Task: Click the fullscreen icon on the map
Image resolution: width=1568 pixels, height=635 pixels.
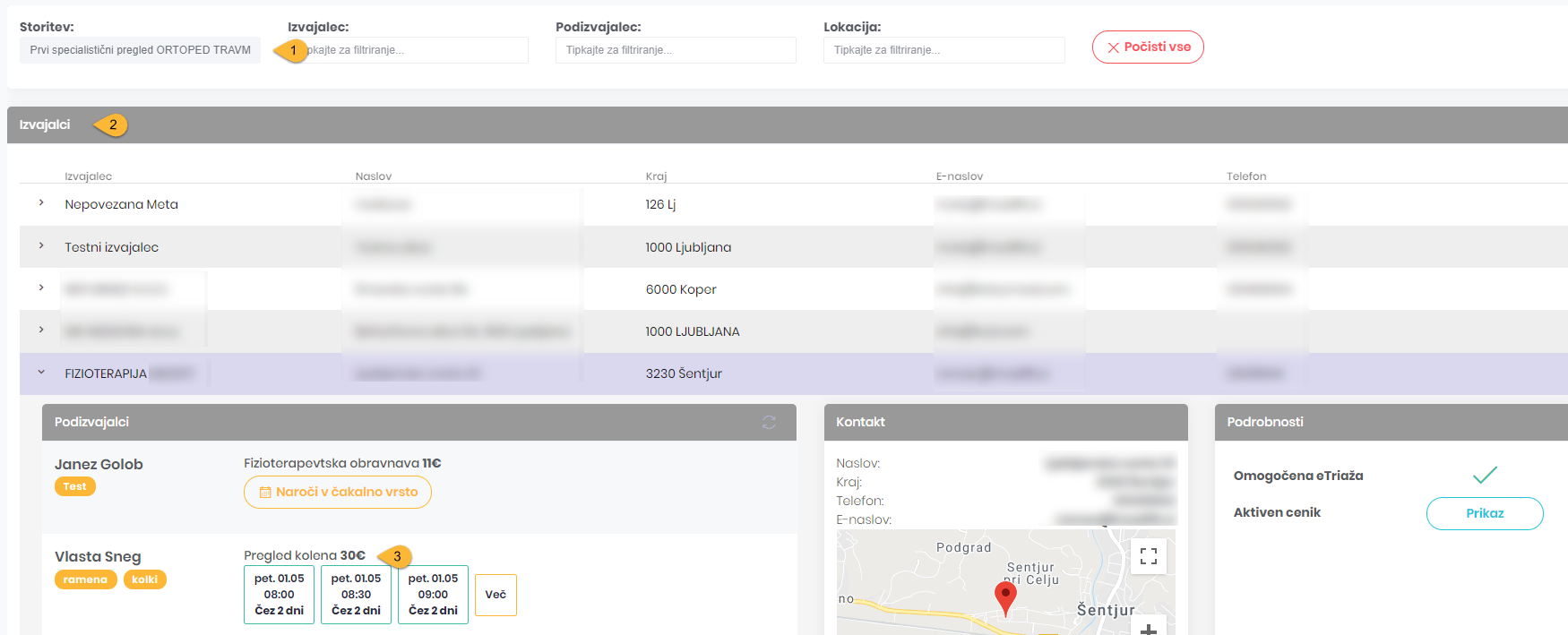Action: click(x=1148, y=556)
